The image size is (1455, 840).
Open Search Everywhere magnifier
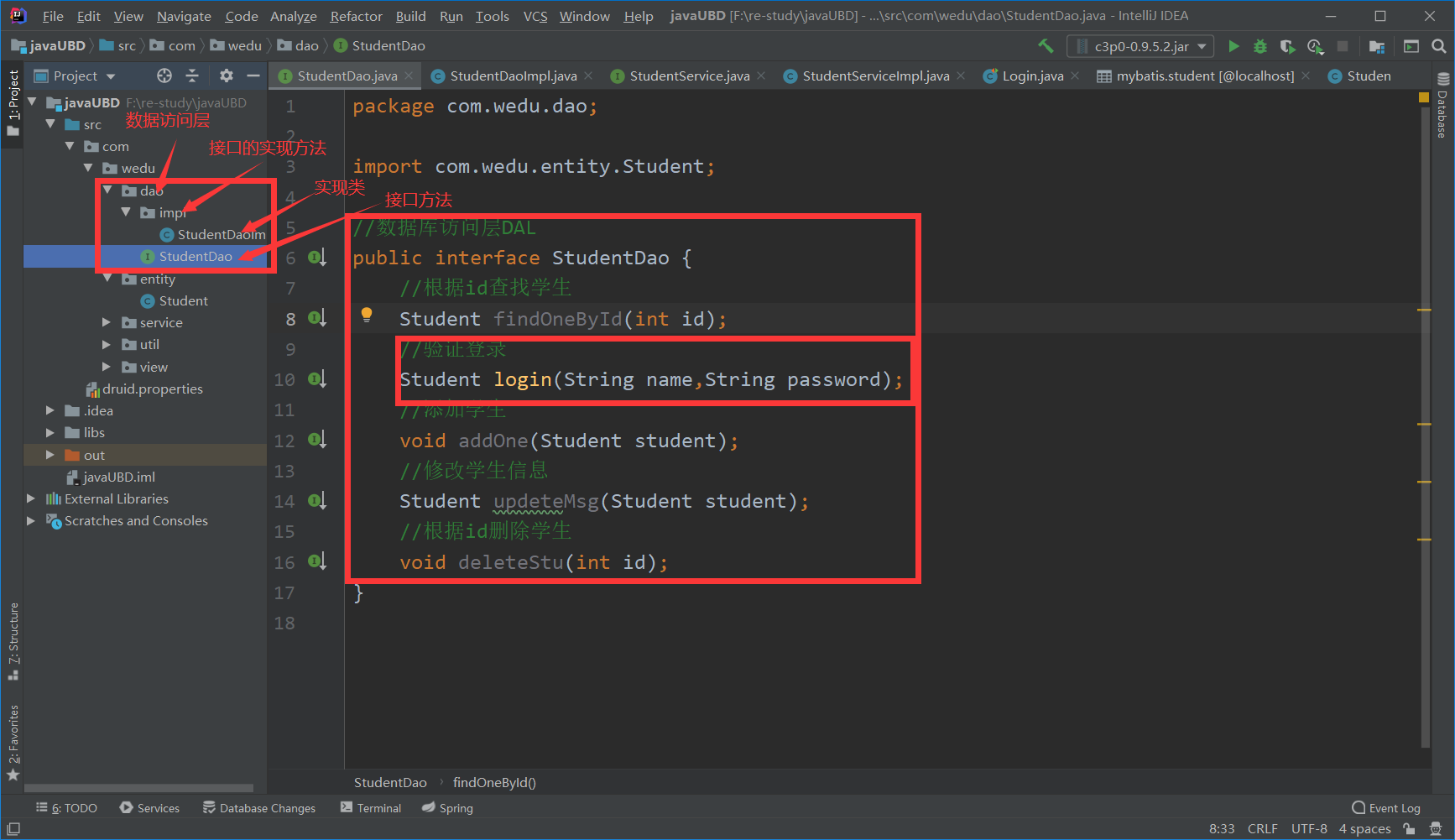pos(1439,46)
